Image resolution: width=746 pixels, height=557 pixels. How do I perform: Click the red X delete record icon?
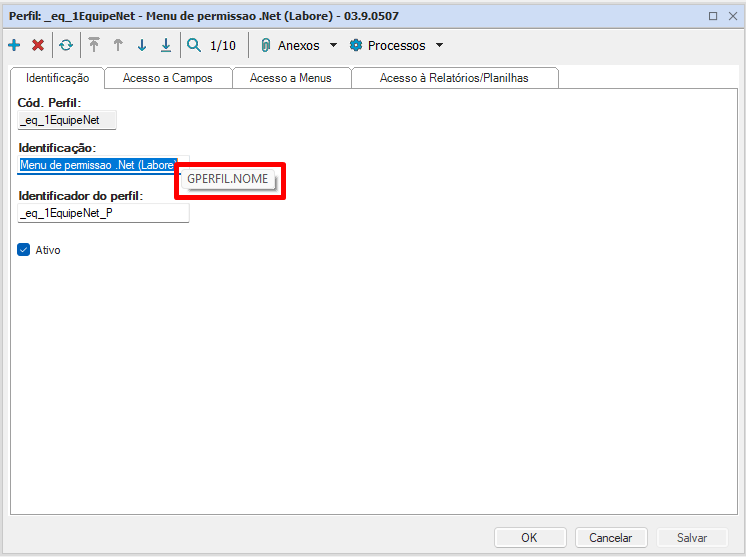(38, 45)
